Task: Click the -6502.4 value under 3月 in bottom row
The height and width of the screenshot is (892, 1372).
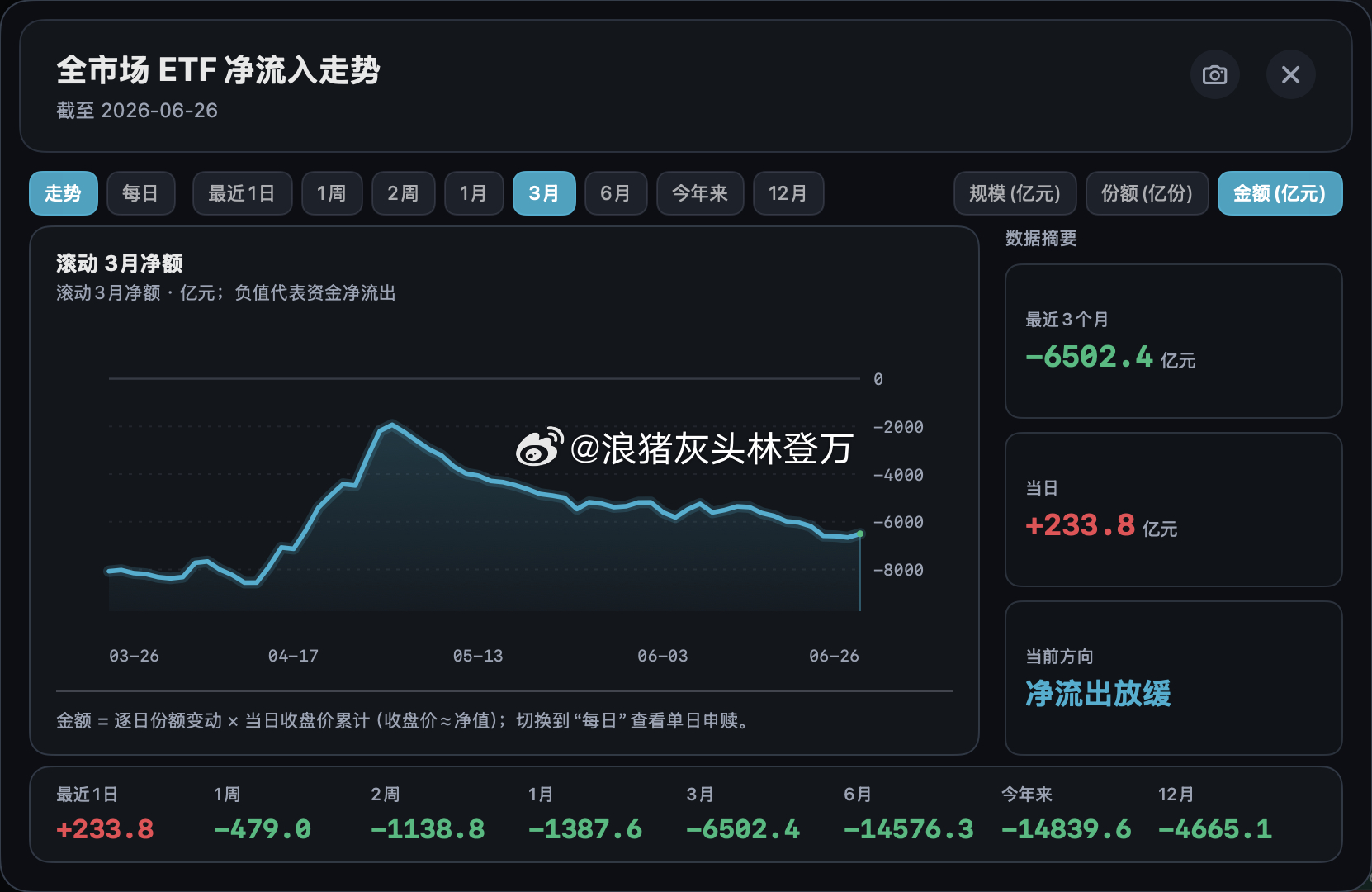Action: pos(743,829)
